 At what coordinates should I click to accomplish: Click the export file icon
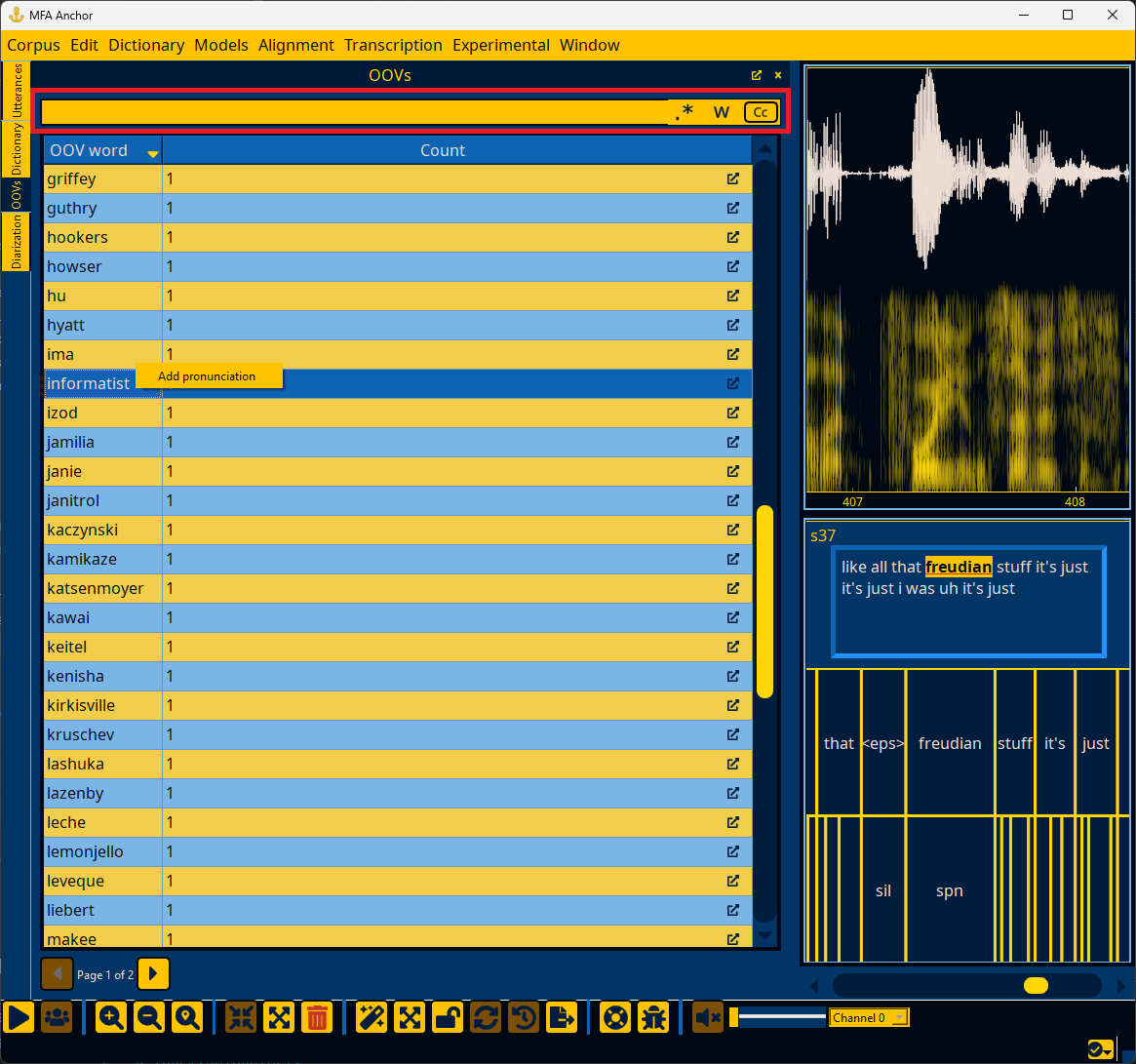(562, 1018)
